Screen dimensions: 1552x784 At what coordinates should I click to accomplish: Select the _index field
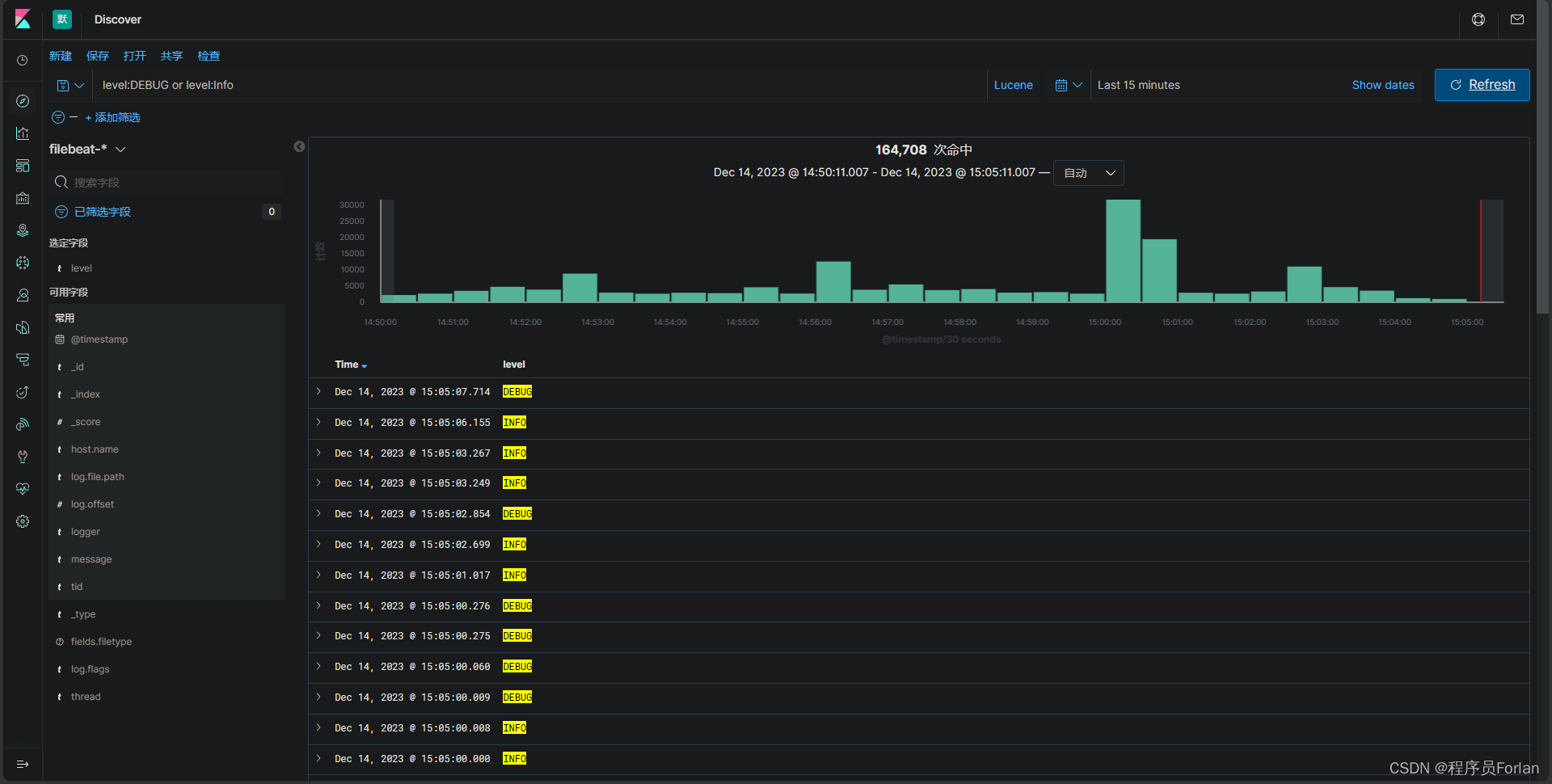86,394
